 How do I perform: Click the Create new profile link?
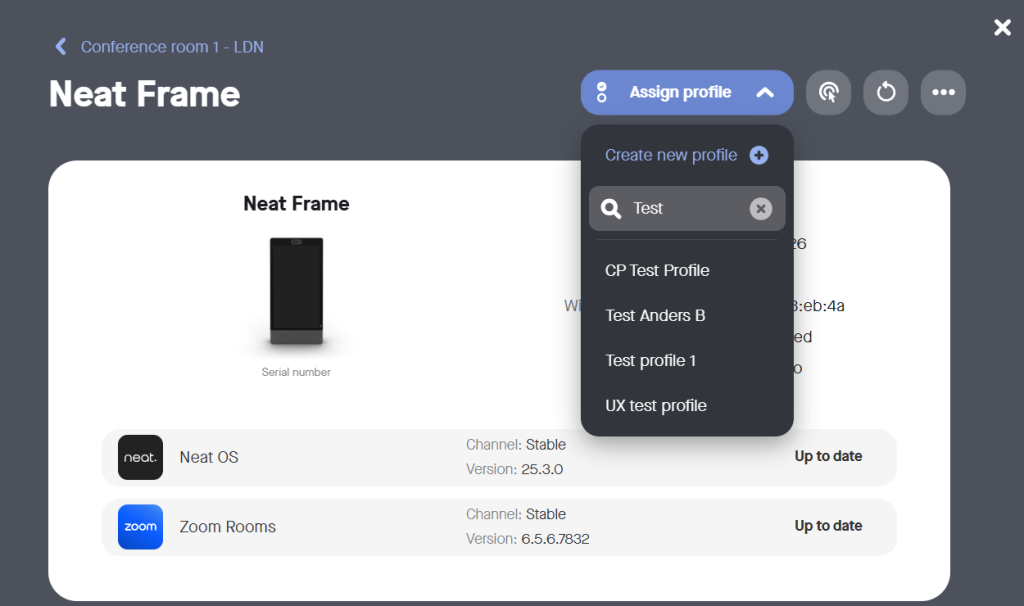(x=671, y=155)
